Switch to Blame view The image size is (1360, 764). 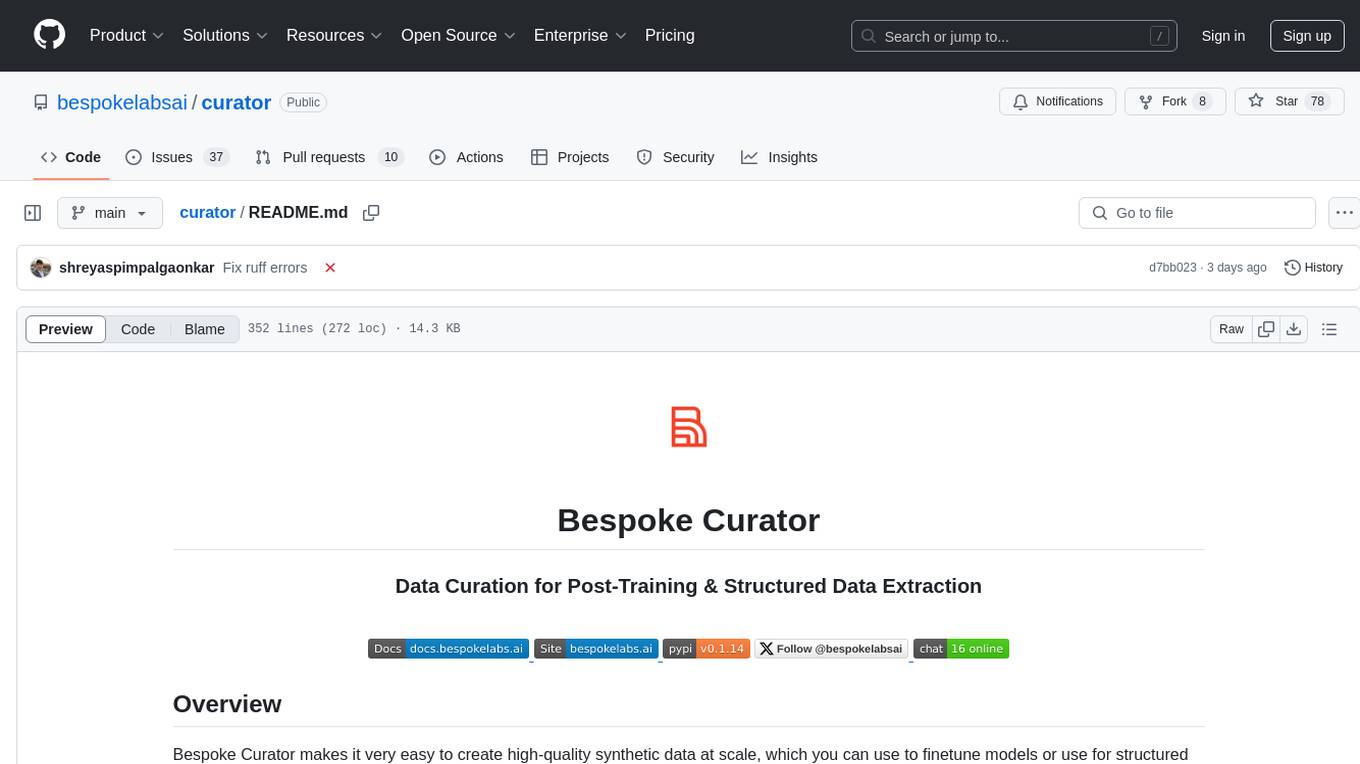tap(204, 329)
